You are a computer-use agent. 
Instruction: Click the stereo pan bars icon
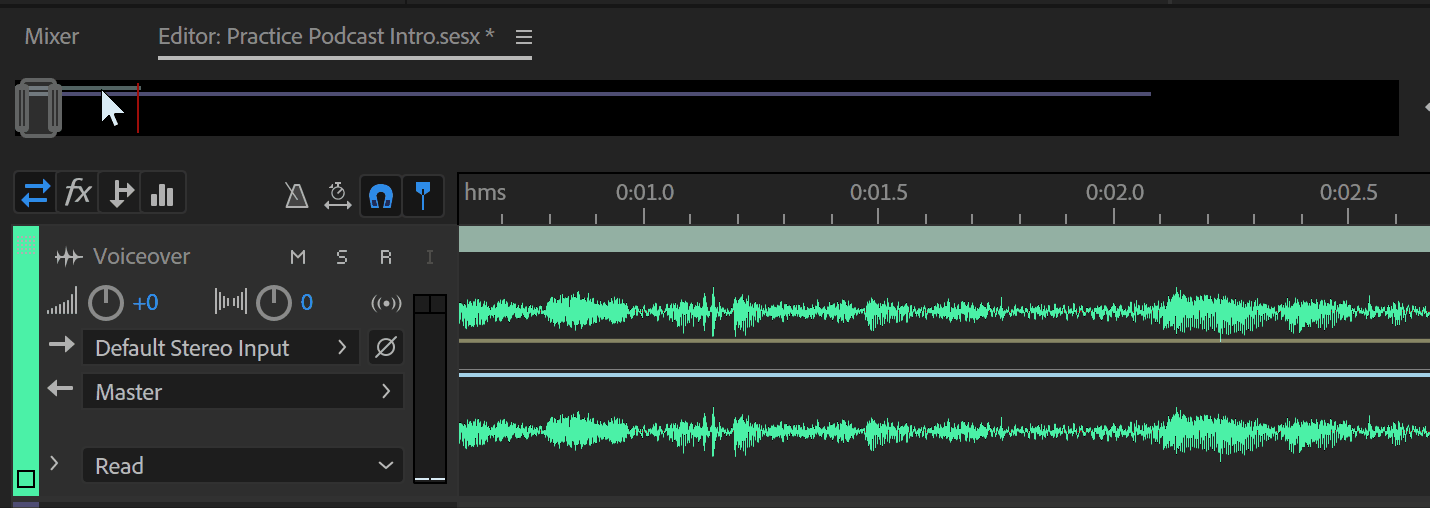point(231,303)
